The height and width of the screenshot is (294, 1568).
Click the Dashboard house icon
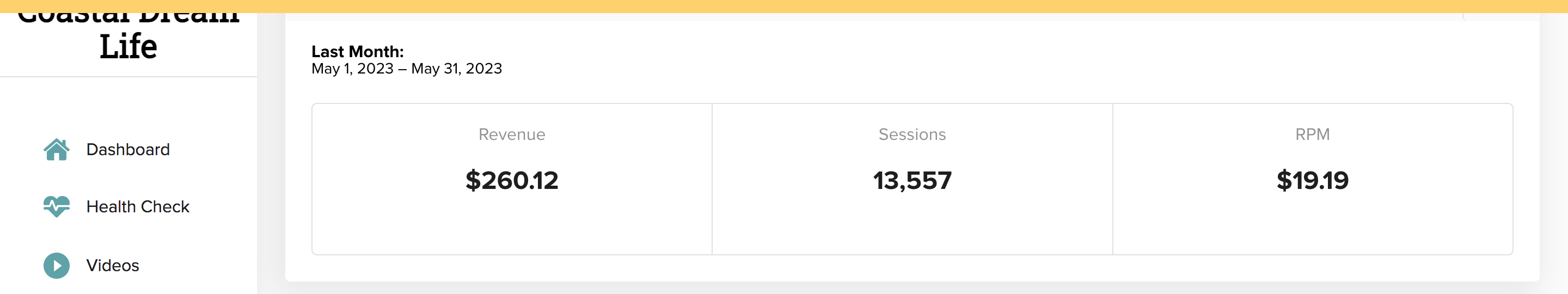57,150
